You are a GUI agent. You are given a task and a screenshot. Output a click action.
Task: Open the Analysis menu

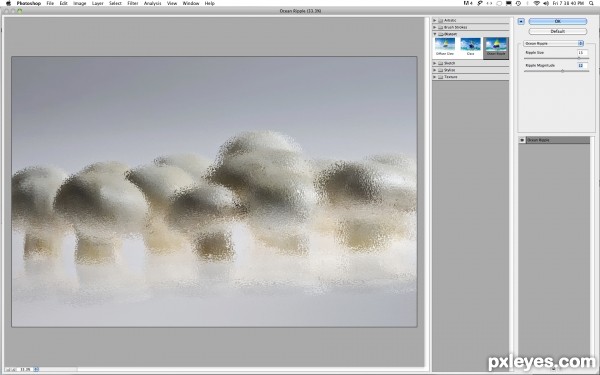tap(152, 3)
